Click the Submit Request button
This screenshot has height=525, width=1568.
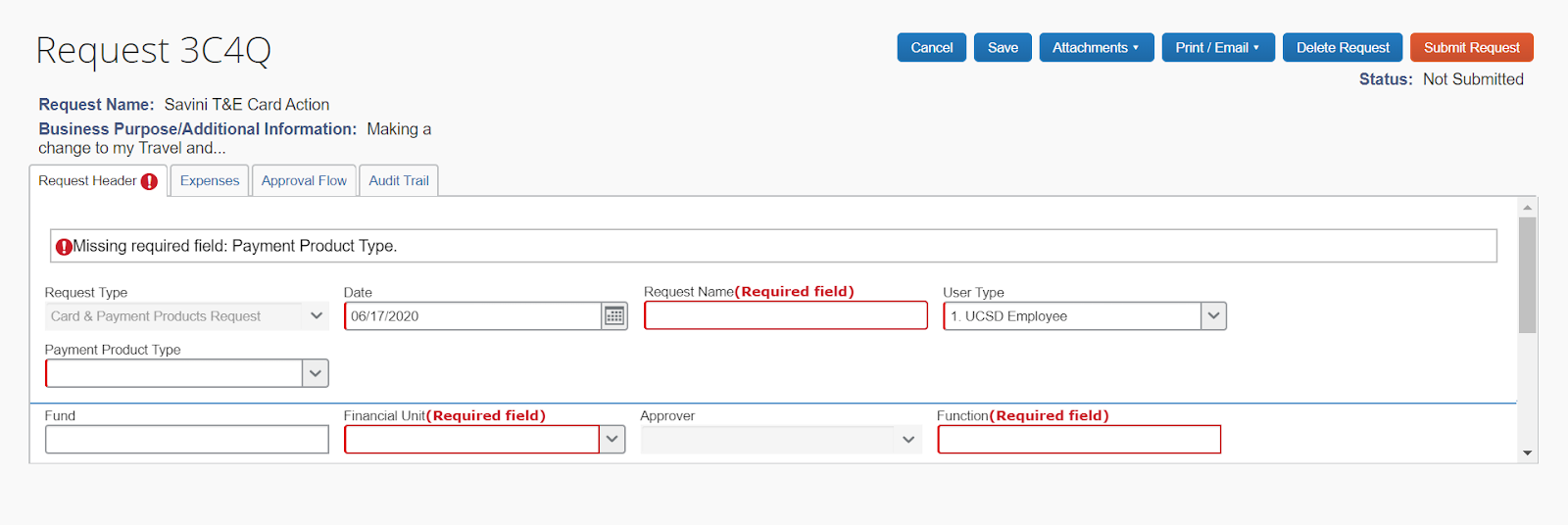click(1471, 47)
